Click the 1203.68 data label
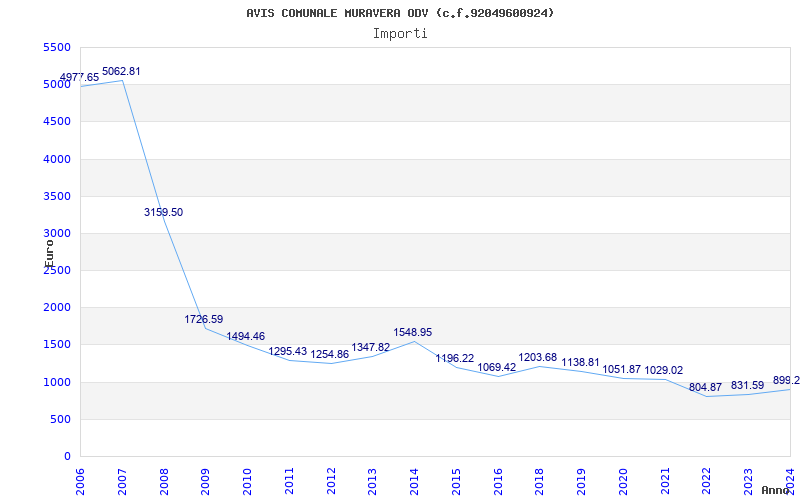This screenshot has height=500, width=800. [x=538, y=357]
